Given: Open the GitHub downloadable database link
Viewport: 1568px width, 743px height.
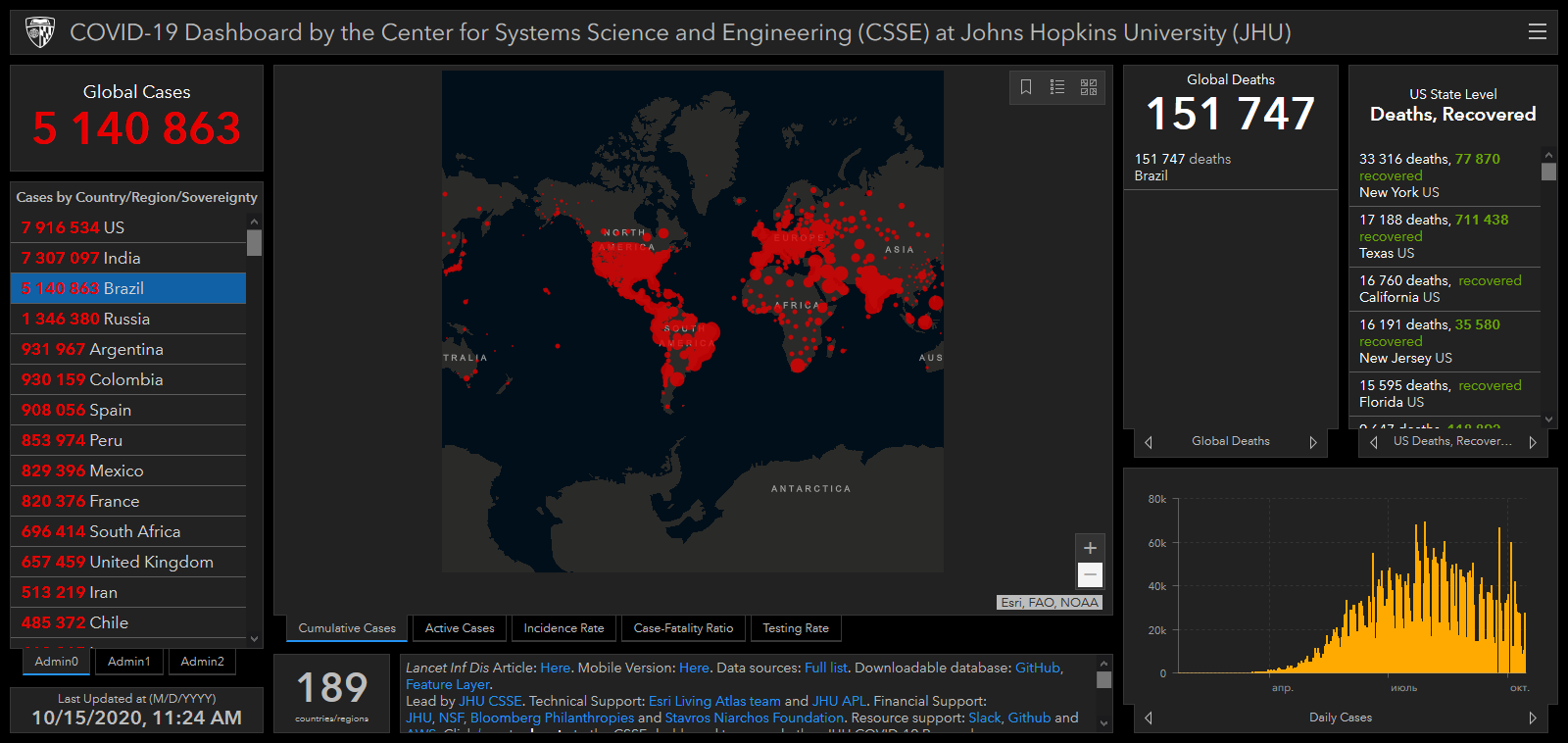Looking at the screenshot, I should [x=1038, y=668].
